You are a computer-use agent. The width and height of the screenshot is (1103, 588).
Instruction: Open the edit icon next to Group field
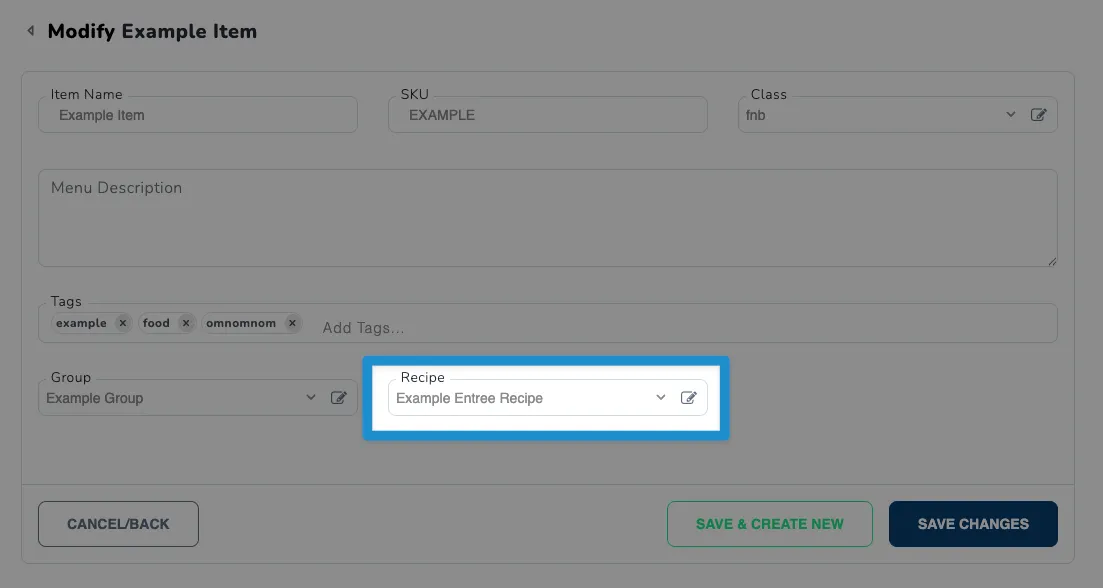click(x=338, y=397)
